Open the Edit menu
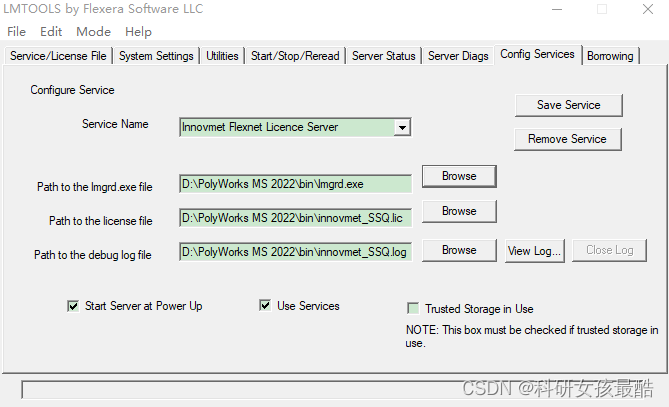 (51, 32)
